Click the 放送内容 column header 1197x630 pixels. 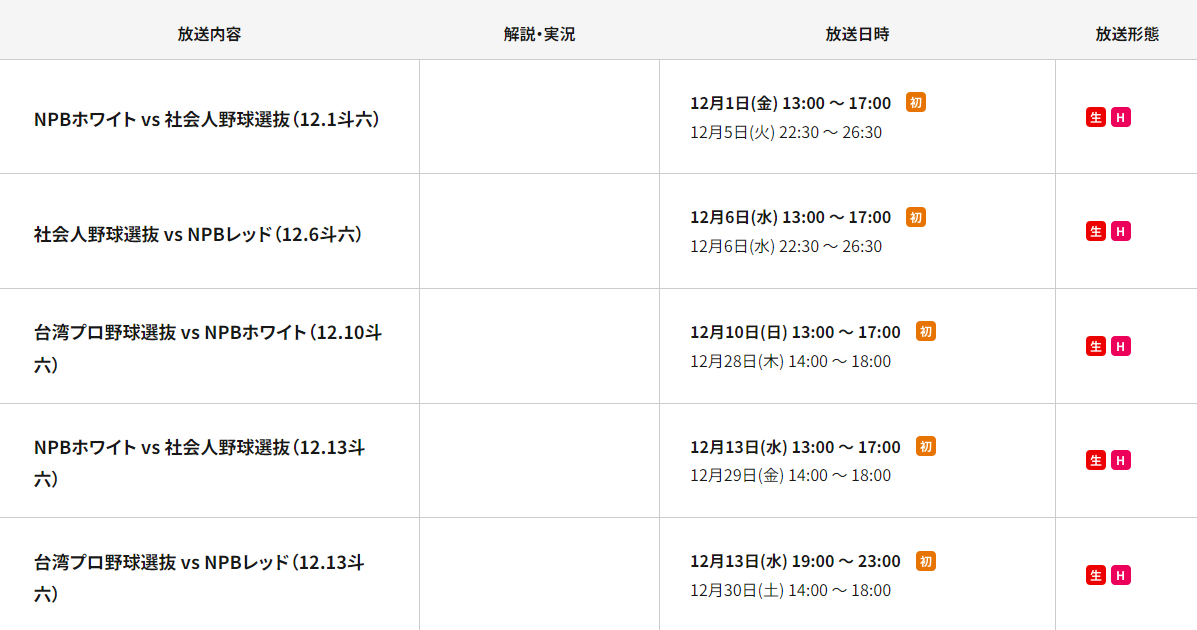tap(209, 34)
